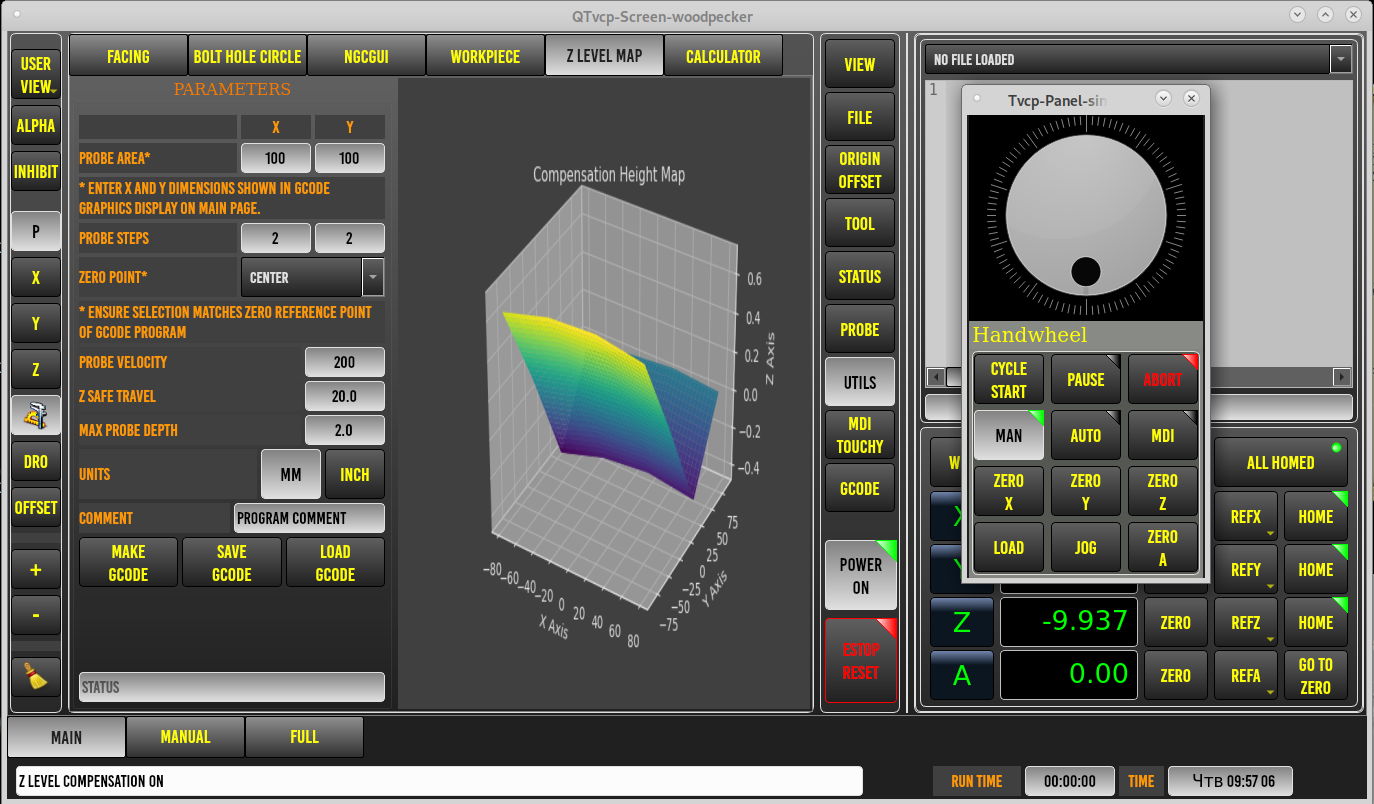
Task: Click Tvcp-Panel window rollup arrow
Action: tap(1163, 98)
